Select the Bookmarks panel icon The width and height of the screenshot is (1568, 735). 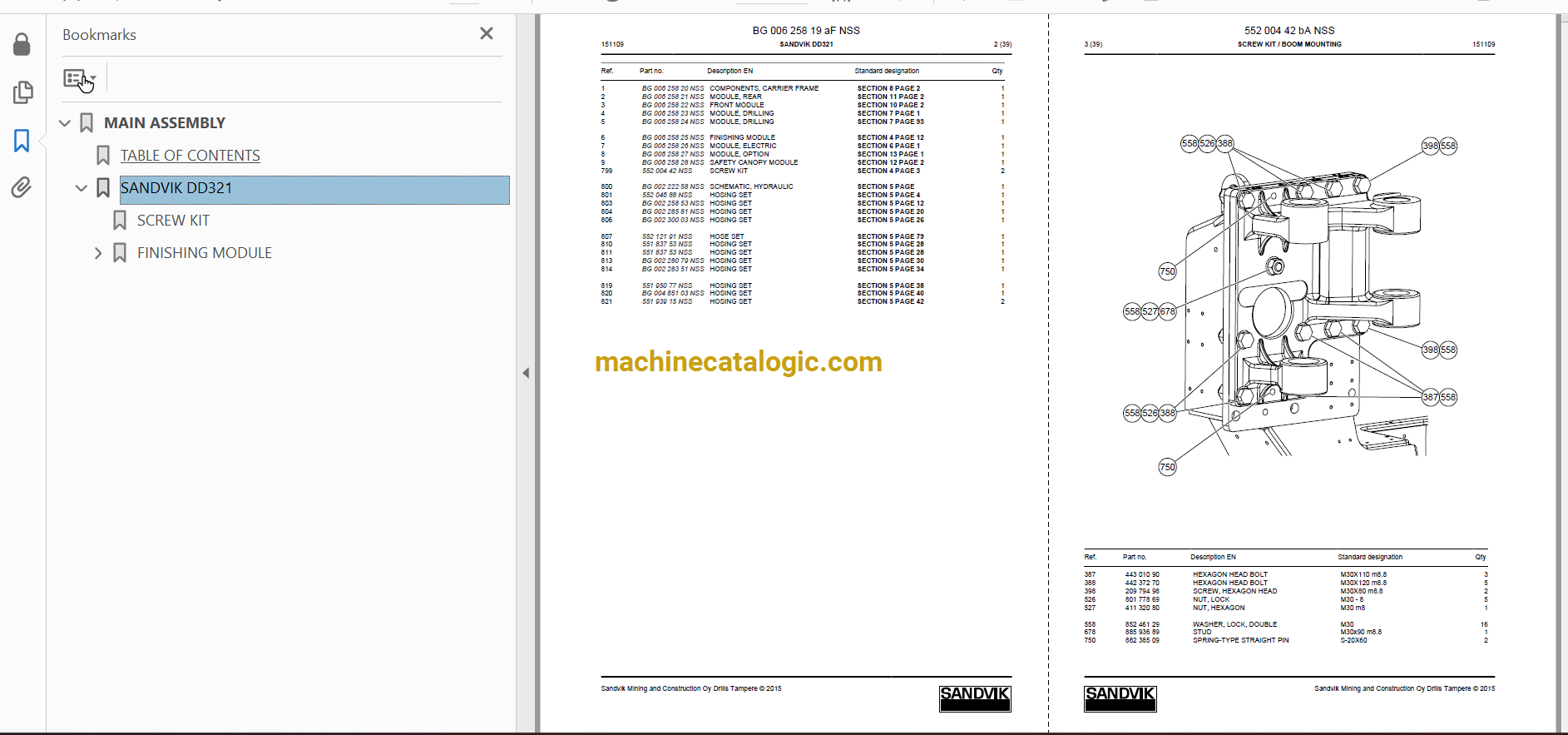(x=22, y=140)
